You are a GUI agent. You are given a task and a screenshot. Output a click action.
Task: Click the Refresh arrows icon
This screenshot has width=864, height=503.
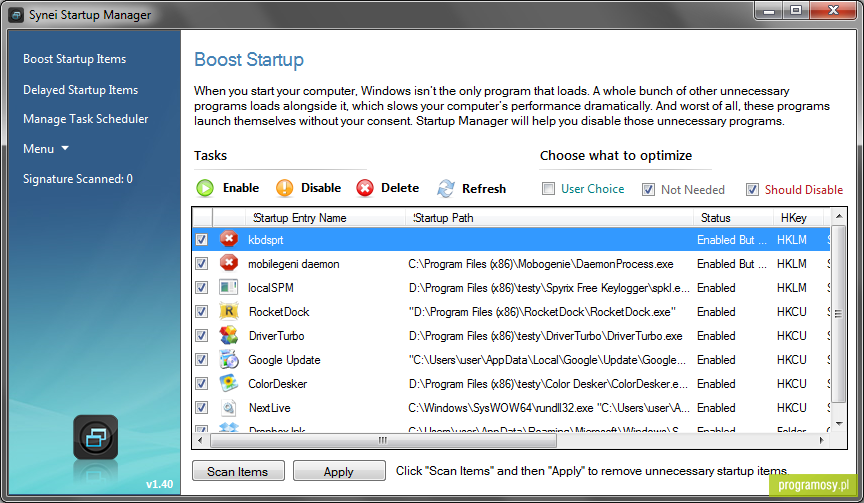(x=446, y=188)
